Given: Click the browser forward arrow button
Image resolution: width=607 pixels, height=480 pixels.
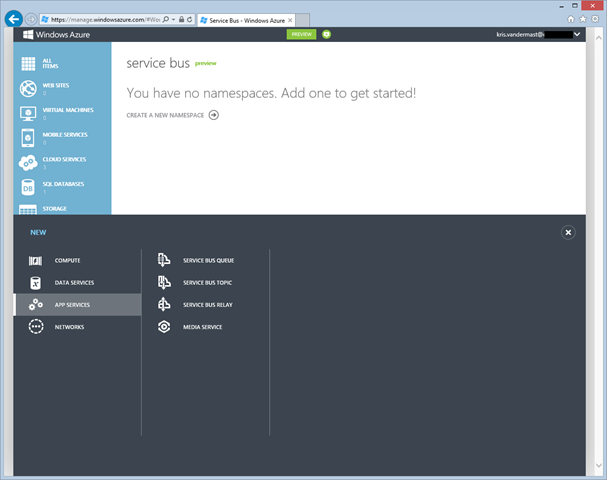Looking at the screenshot, I should coord(31,19).
